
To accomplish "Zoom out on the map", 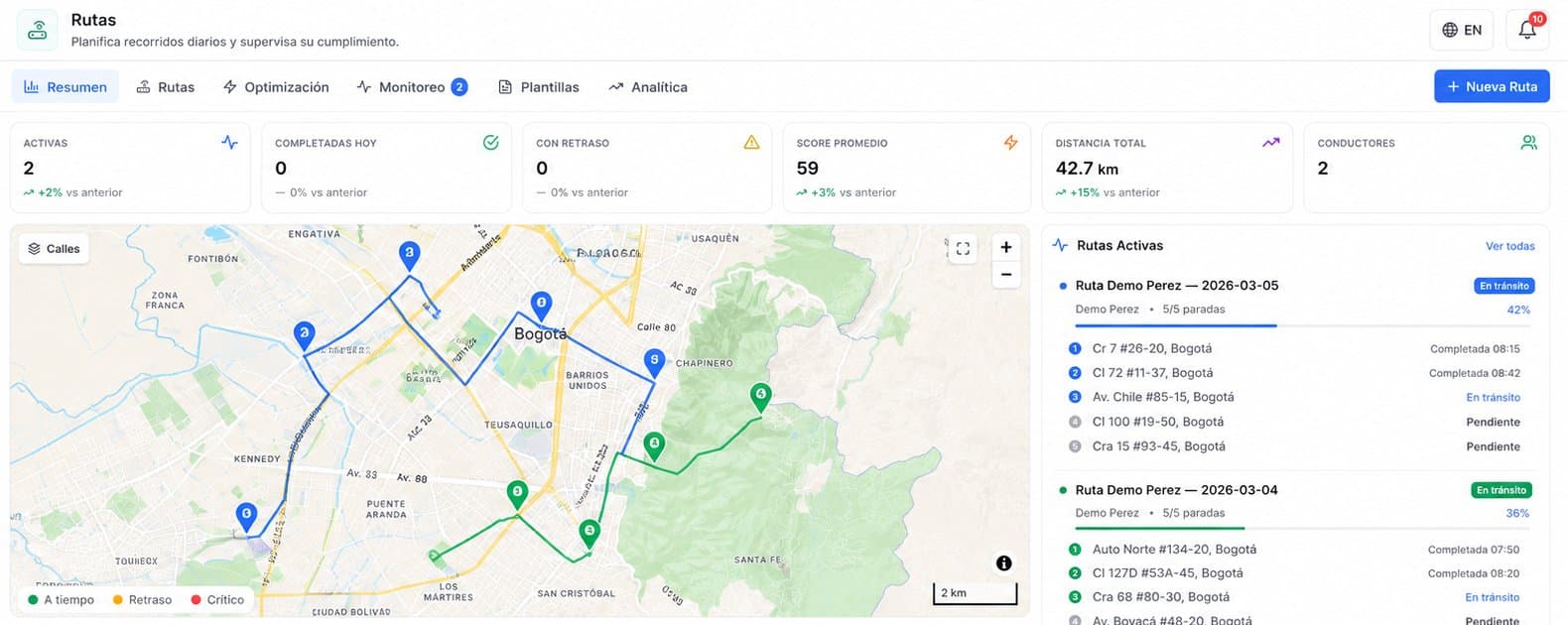I will pos(1006,274).
